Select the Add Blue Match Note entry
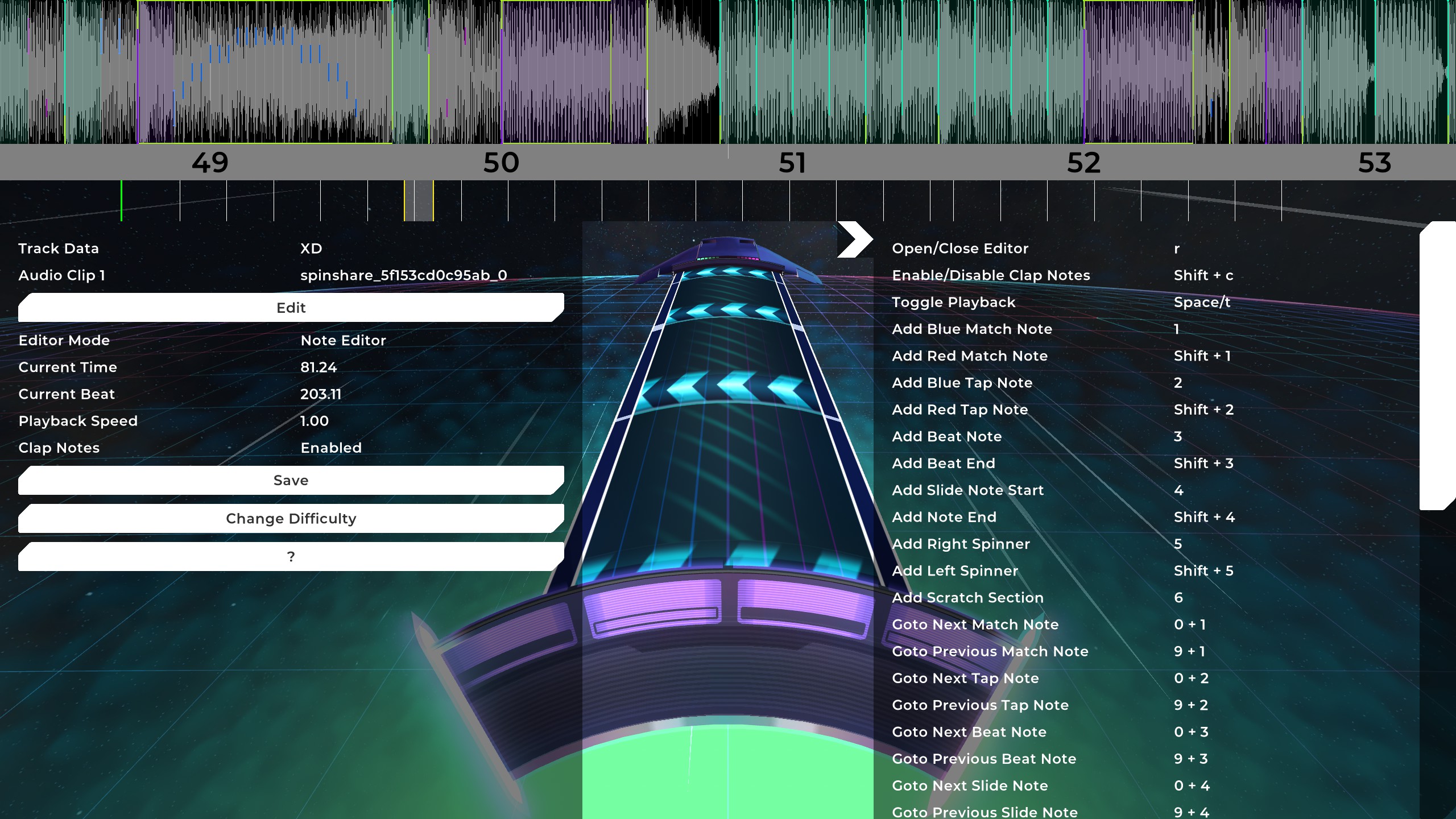This screenshot has height=819, width=1456. point(971,329)
